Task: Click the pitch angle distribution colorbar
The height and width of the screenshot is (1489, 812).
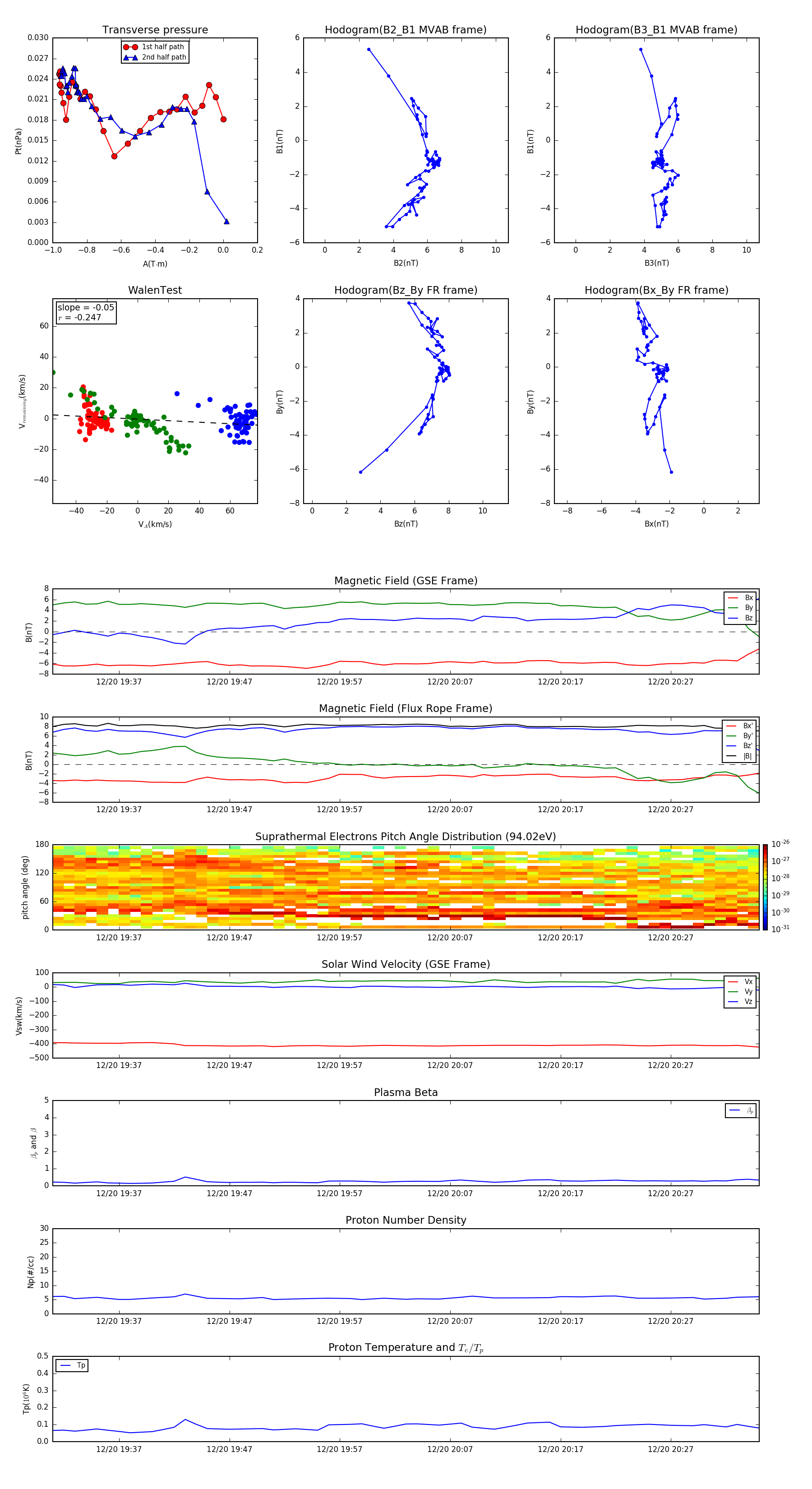Action: [x=765, y=887]
